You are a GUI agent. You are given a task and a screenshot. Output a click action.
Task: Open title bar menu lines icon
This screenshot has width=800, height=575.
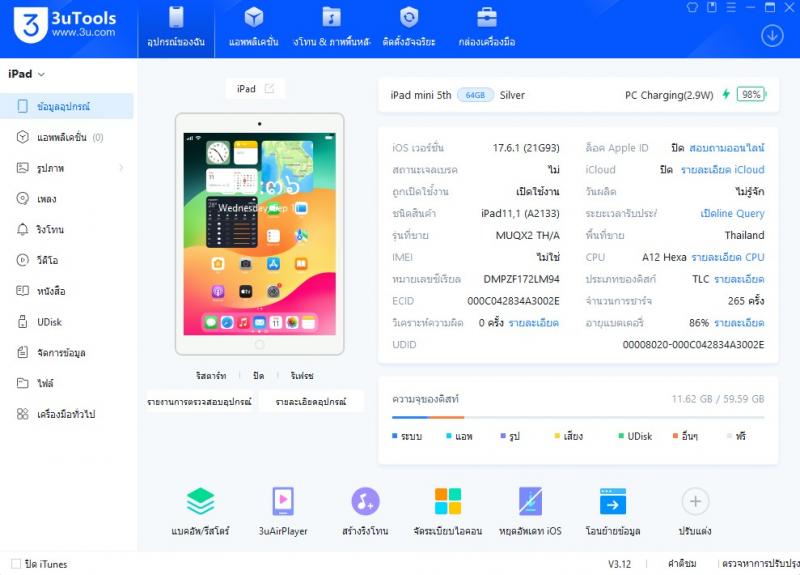coord(731,7)
